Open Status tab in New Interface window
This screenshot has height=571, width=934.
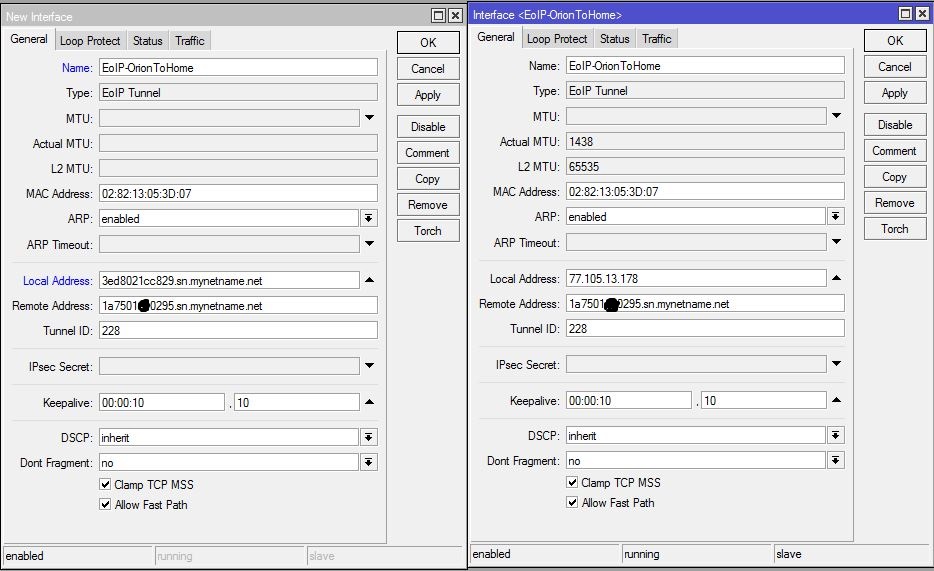point(148,40)
